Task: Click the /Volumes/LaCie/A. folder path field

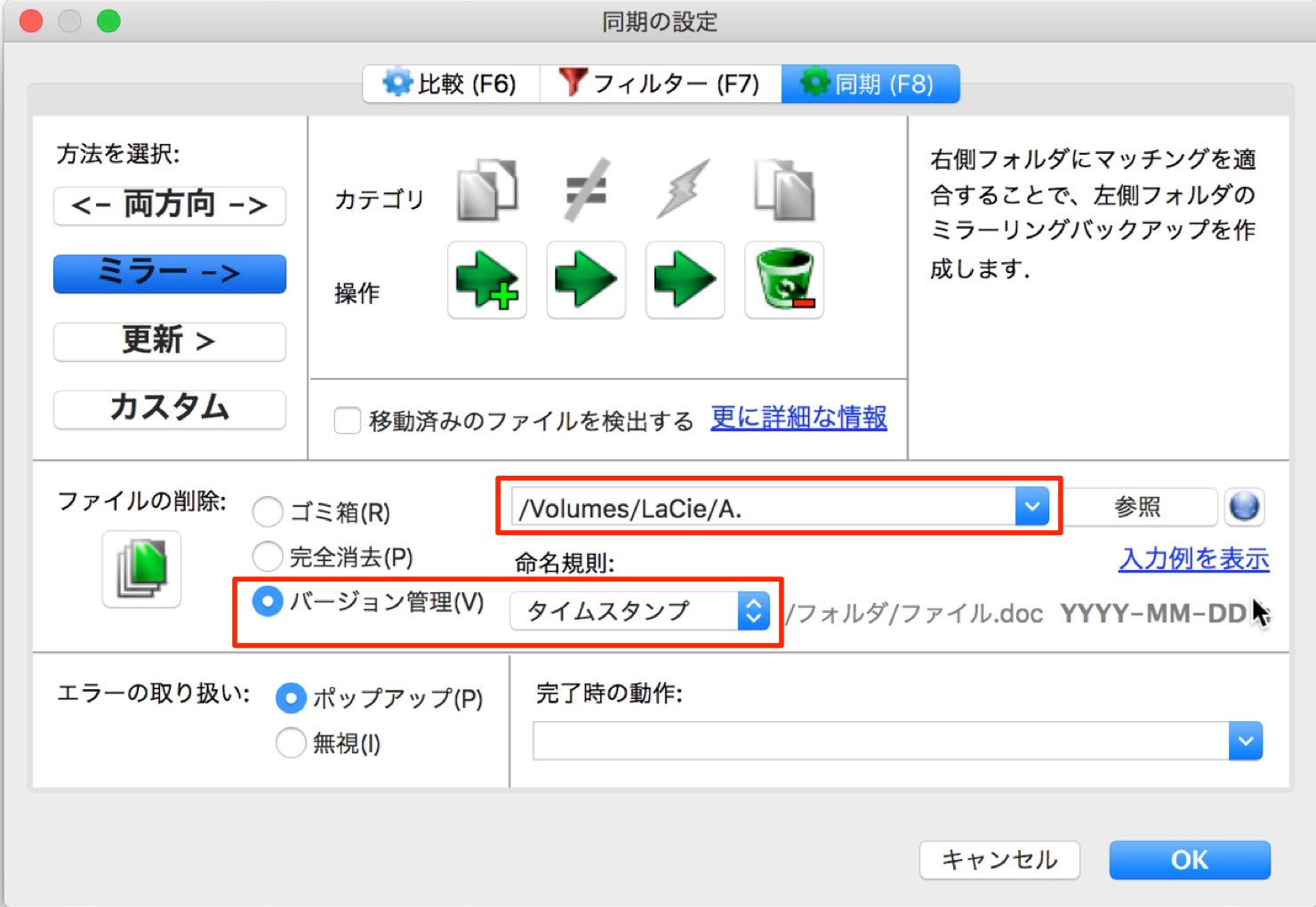Action: pyautogui.click(x=763, y=507)
